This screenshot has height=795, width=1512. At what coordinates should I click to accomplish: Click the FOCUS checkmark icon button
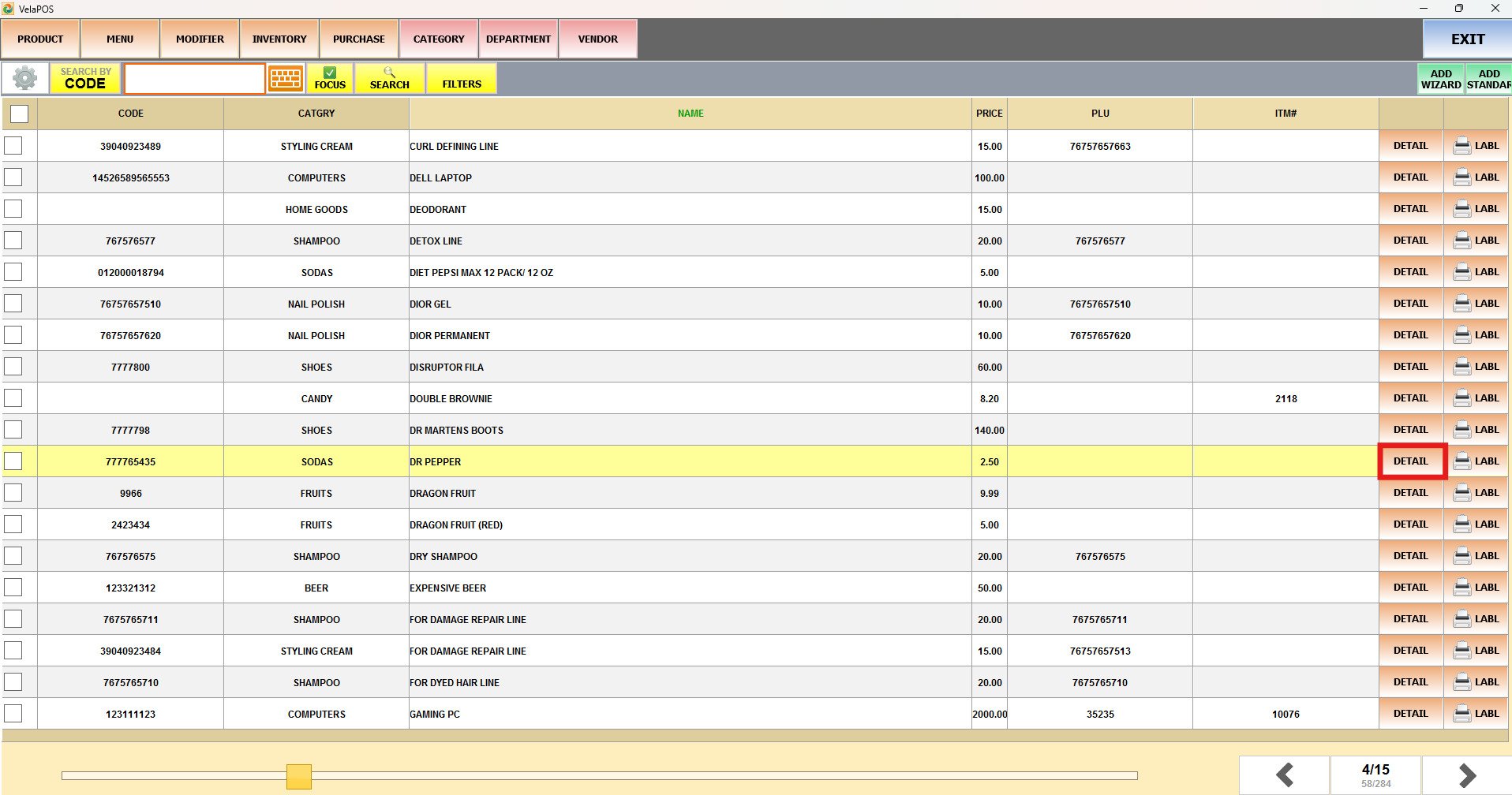click(330, 79)
